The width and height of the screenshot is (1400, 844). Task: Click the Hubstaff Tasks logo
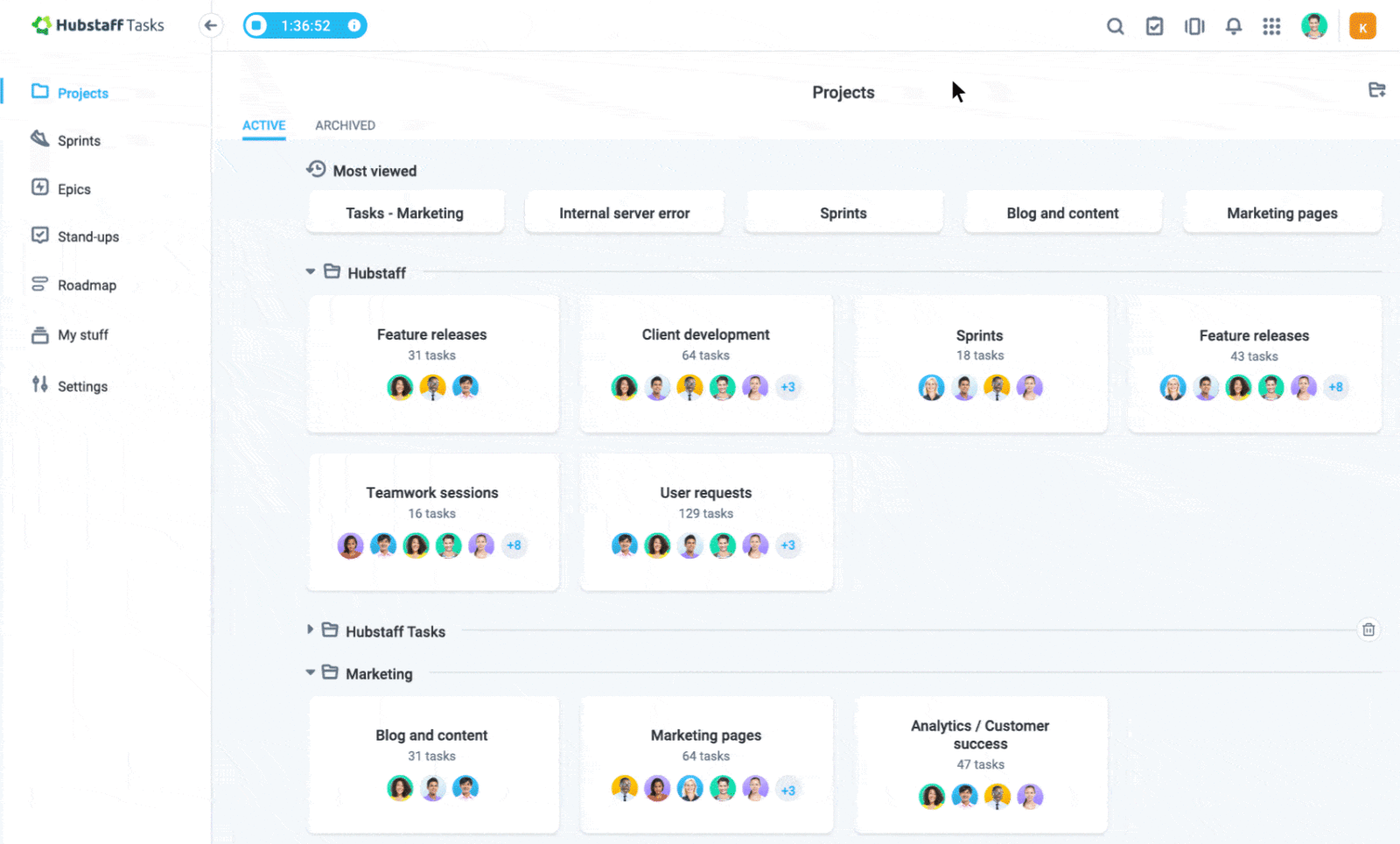click(97, 25)
